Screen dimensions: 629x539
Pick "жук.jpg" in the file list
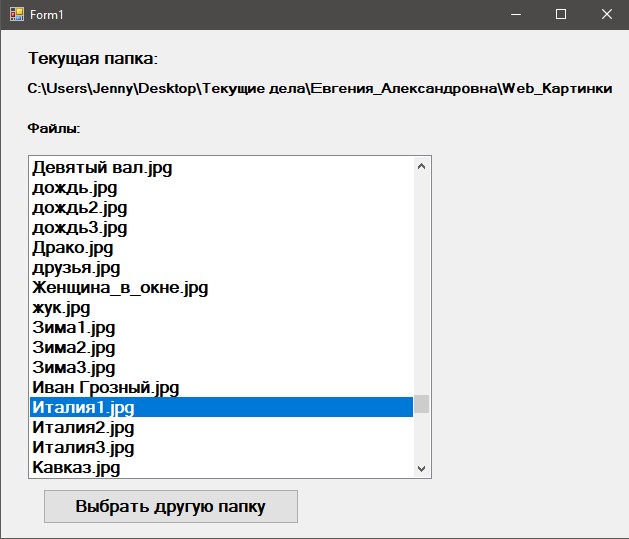[61, 308]
